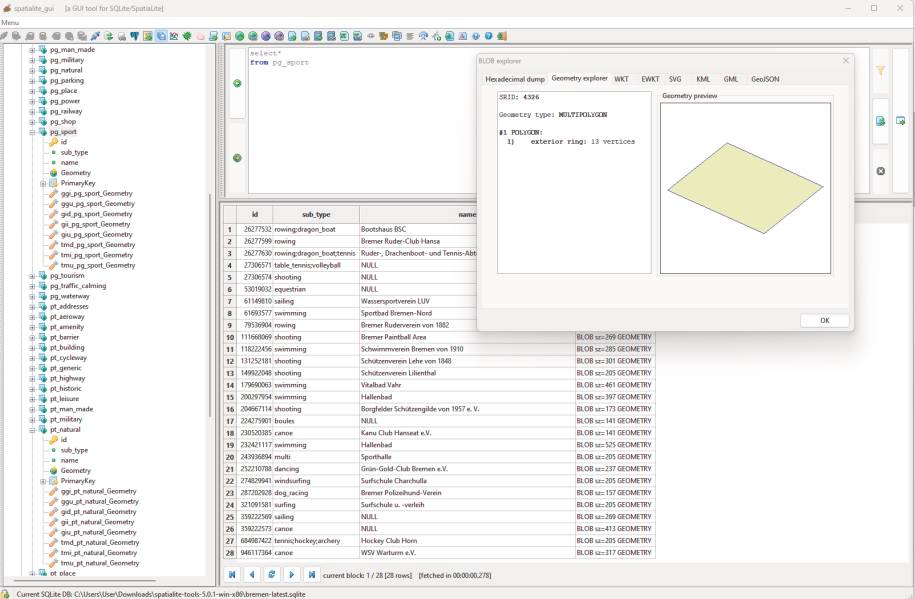Click OK in the BLOB explorer dialog
915x599 pixels.
[825, 321]
